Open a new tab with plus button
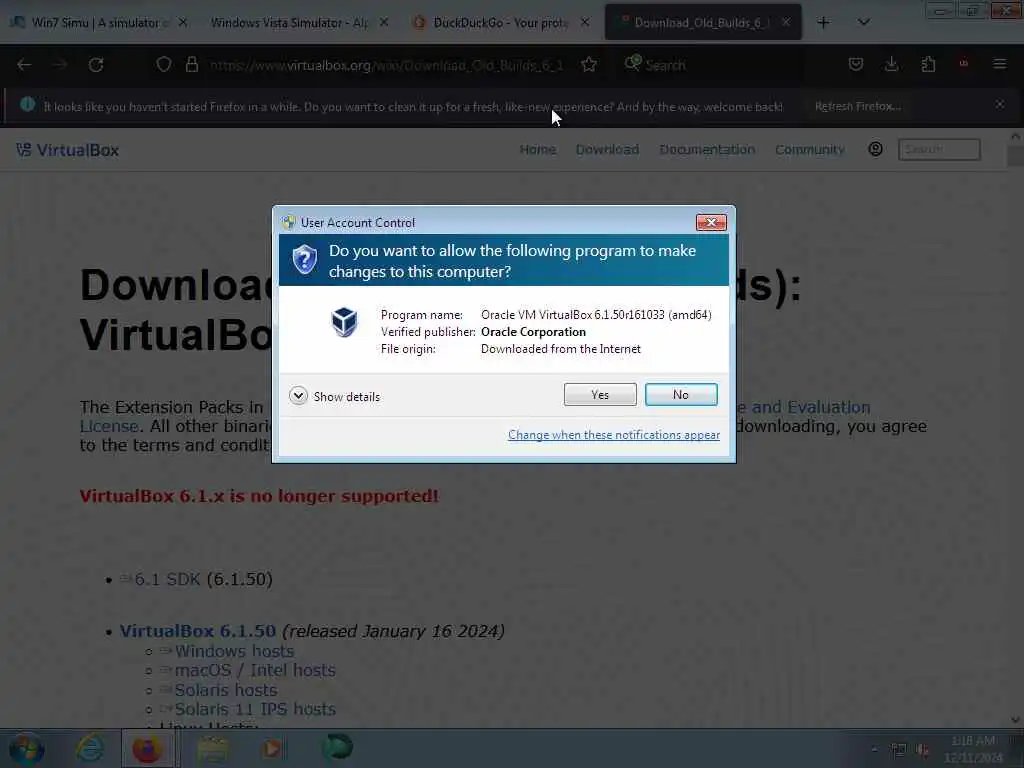Image resolution: width=1024 pixels, height=768 pixels. (x=824, y=23)
